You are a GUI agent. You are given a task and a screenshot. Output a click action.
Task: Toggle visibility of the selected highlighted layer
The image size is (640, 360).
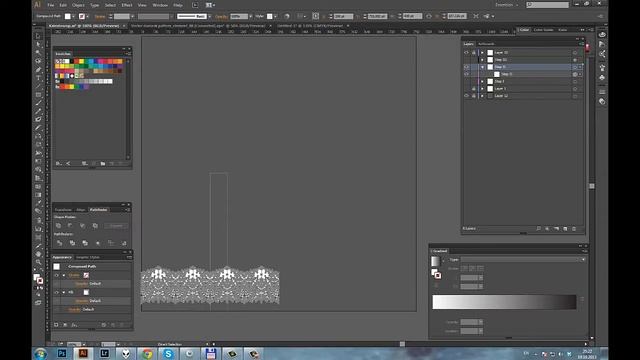(x=467, y=67)
